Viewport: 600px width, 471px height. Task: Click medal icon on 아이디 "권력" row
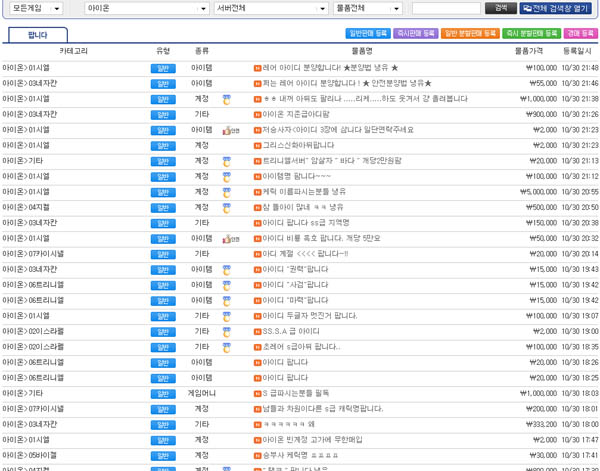[x=226, y=270]
